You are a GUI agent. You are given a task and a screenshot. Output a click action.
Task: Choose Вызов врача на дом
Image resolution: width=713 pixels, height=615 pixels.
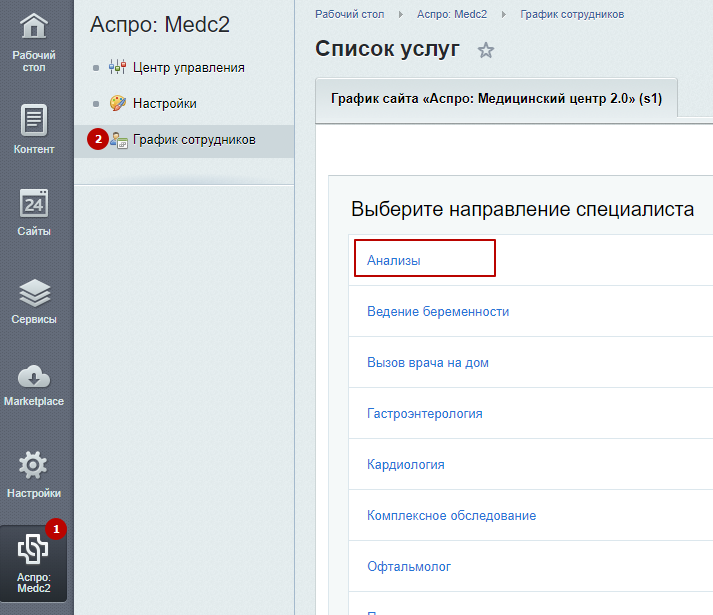[427, 363]
